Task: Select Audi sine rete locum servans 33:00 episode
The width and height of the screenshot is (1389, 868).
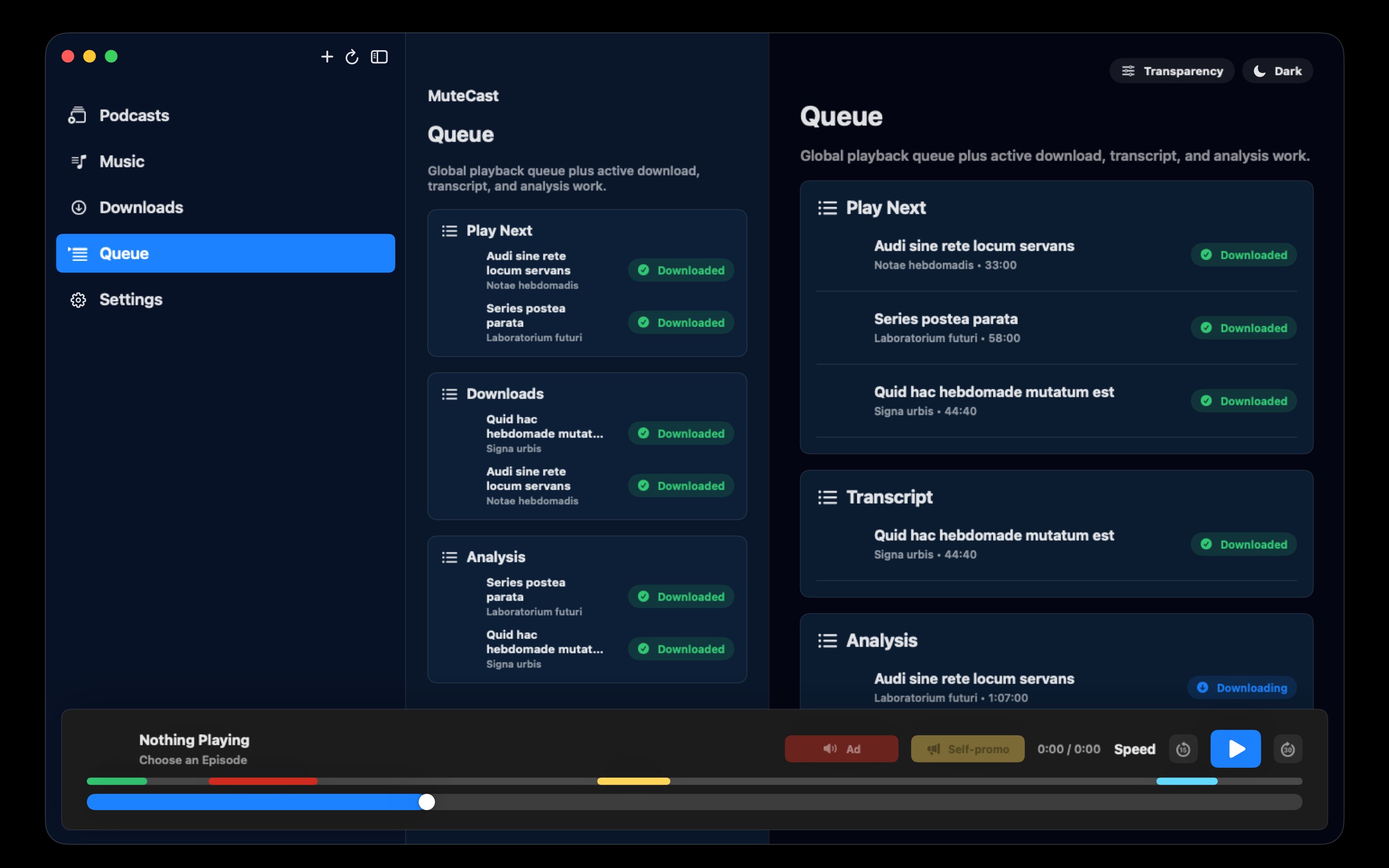Action: pos(1056,255)
